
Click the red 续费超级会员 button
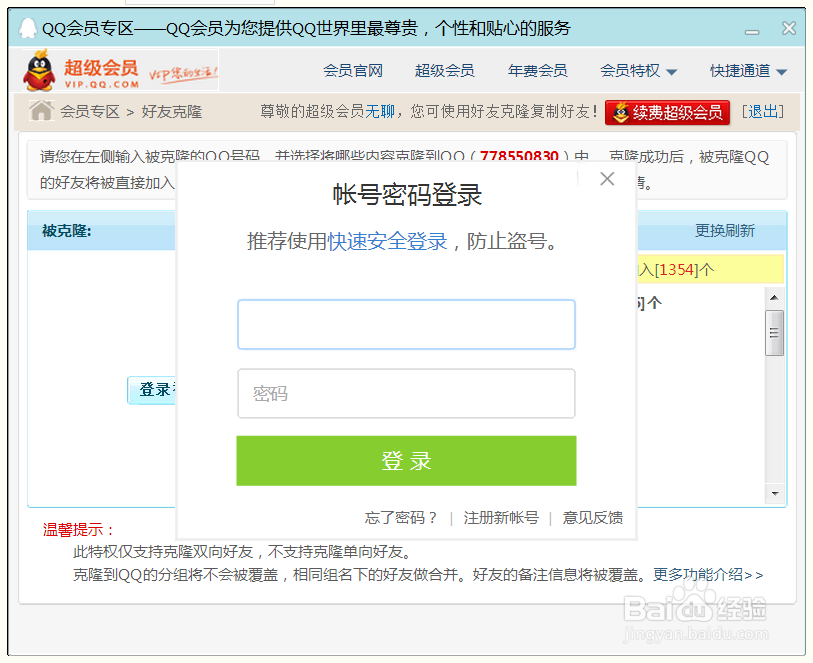click(667, 112)
